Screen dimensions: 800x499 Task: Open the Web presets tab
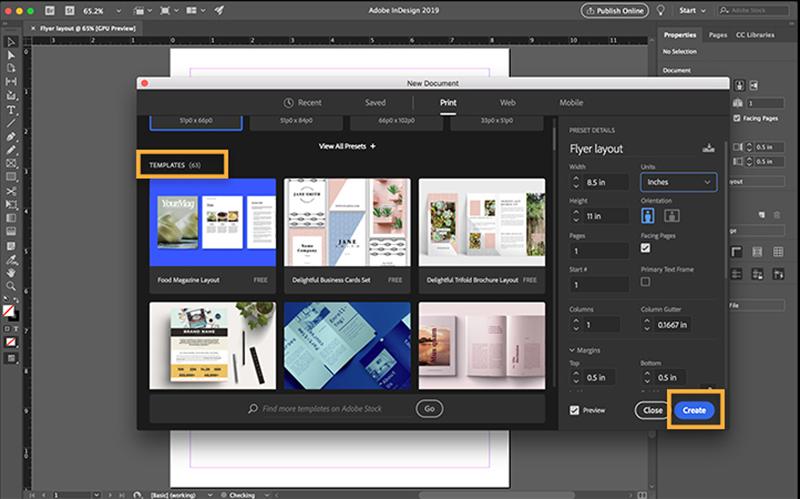pos(508,103)
